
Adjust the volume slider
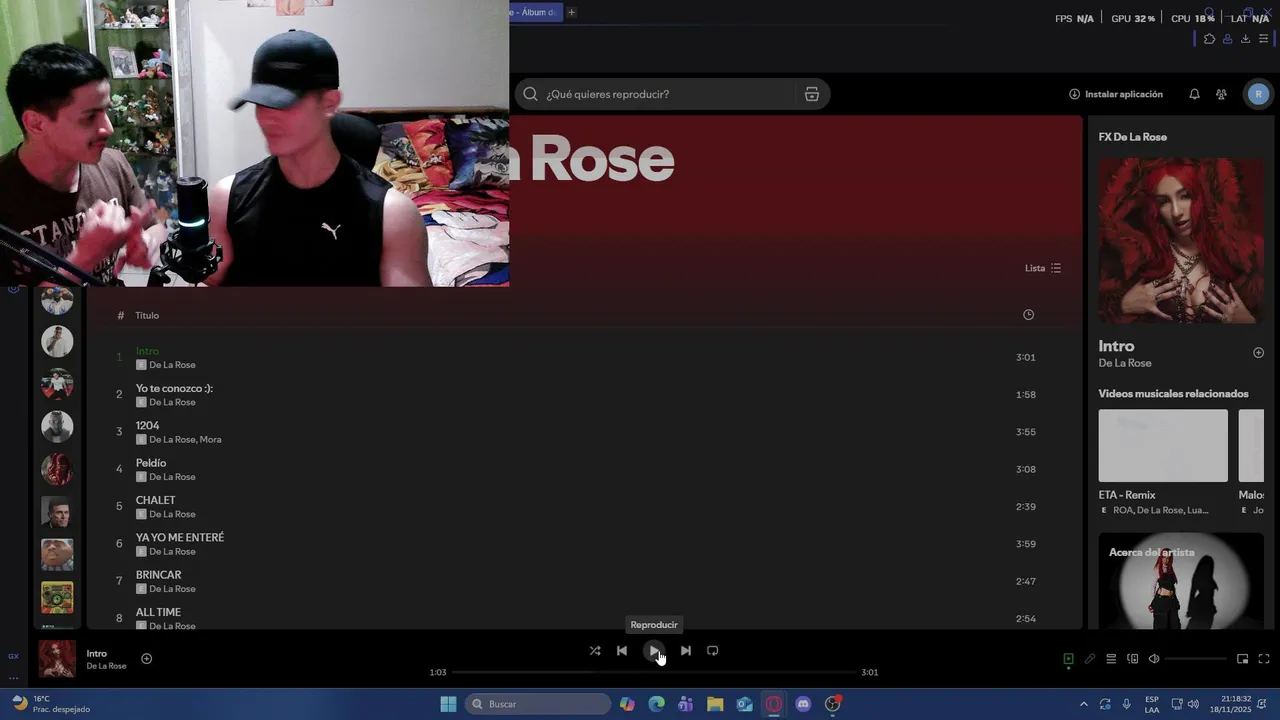tap(1196, 659)
